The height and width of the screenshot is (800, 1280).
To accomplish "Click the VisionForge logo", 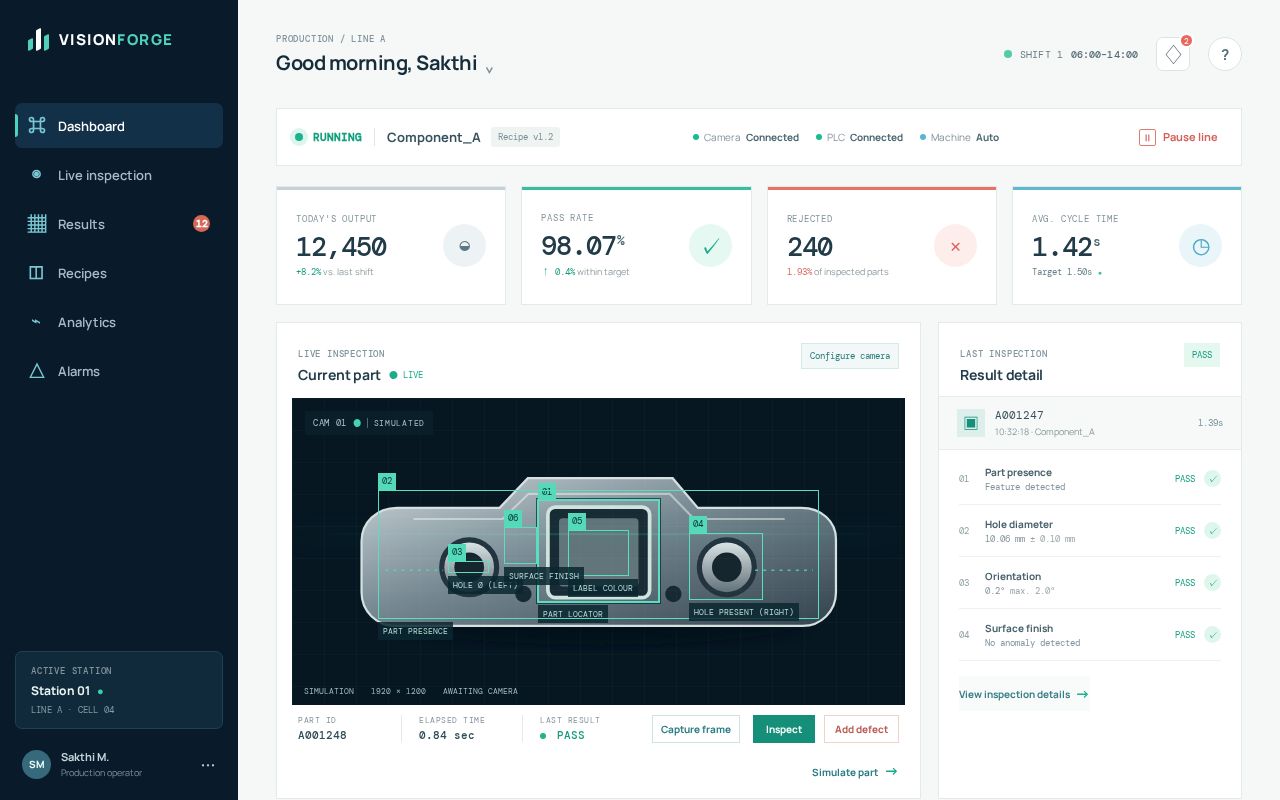I will point(100,40).
